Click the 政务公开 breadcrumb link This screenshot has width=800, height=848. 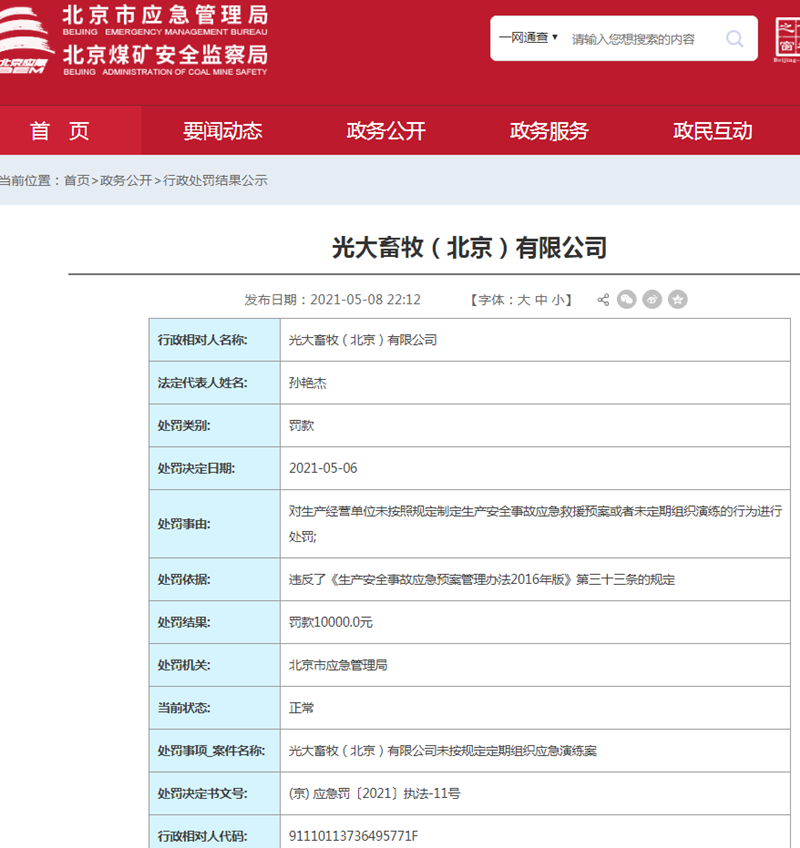coord(126,181)
